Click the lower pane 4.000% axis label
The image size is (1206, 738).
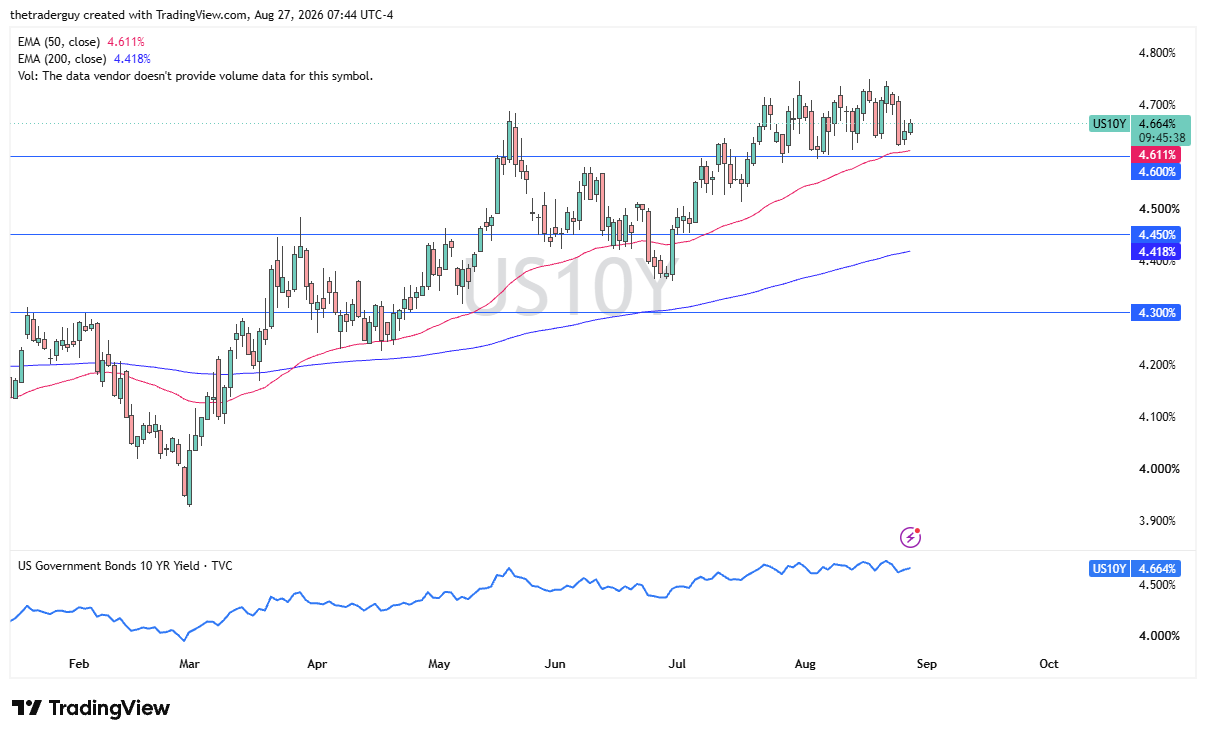1157,636
